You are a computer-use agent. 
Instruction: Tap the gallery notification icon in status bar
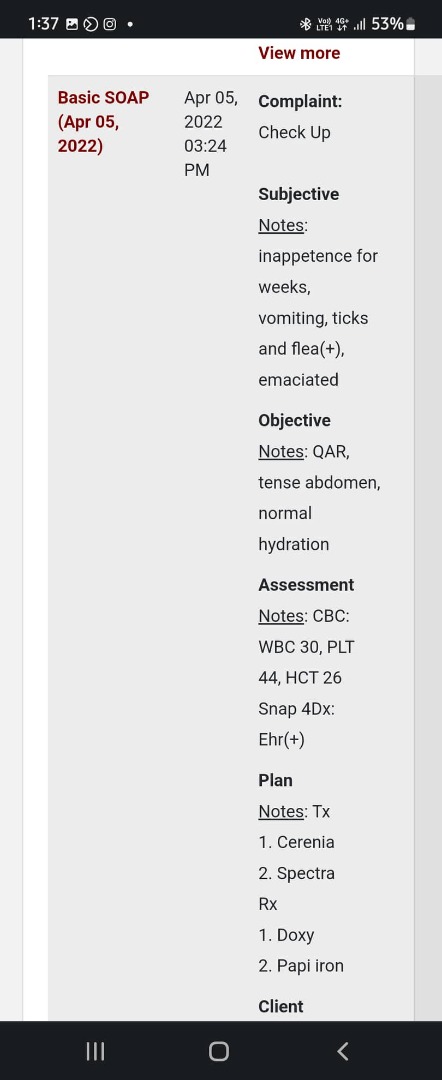(72, 24)
